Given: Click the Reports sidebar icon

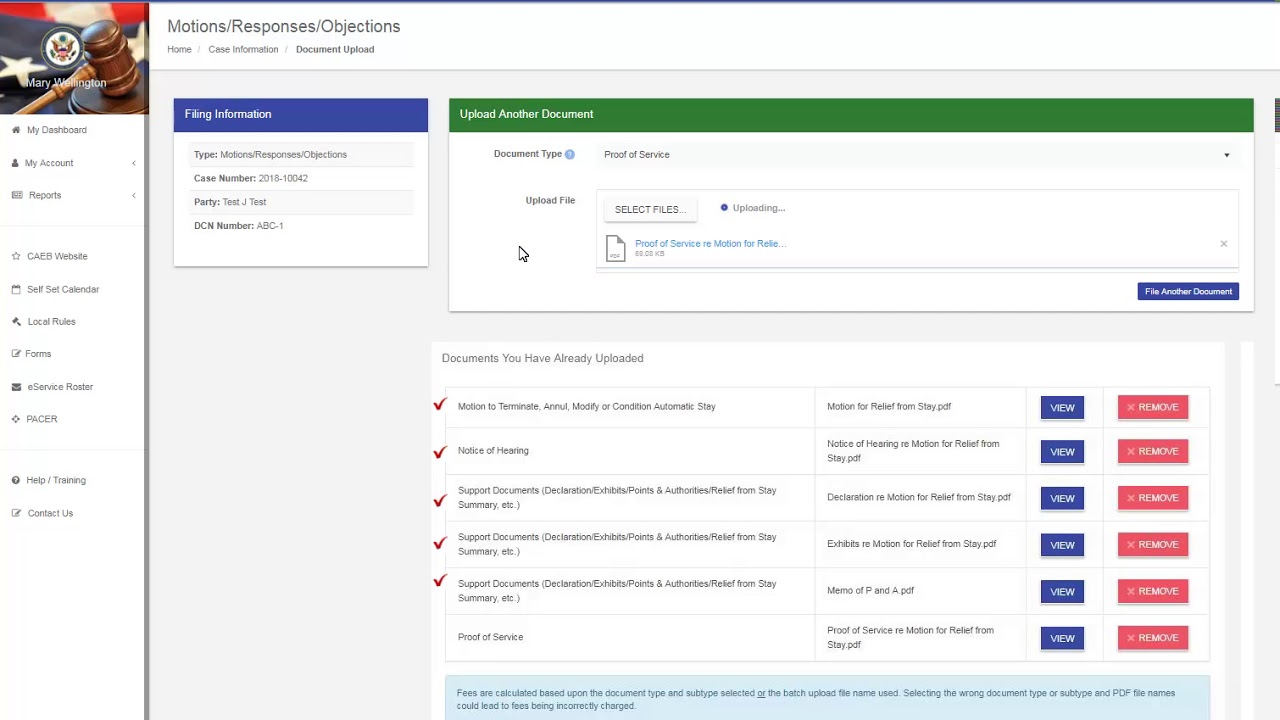Looking at the screenshot, I should coord(17,195).
